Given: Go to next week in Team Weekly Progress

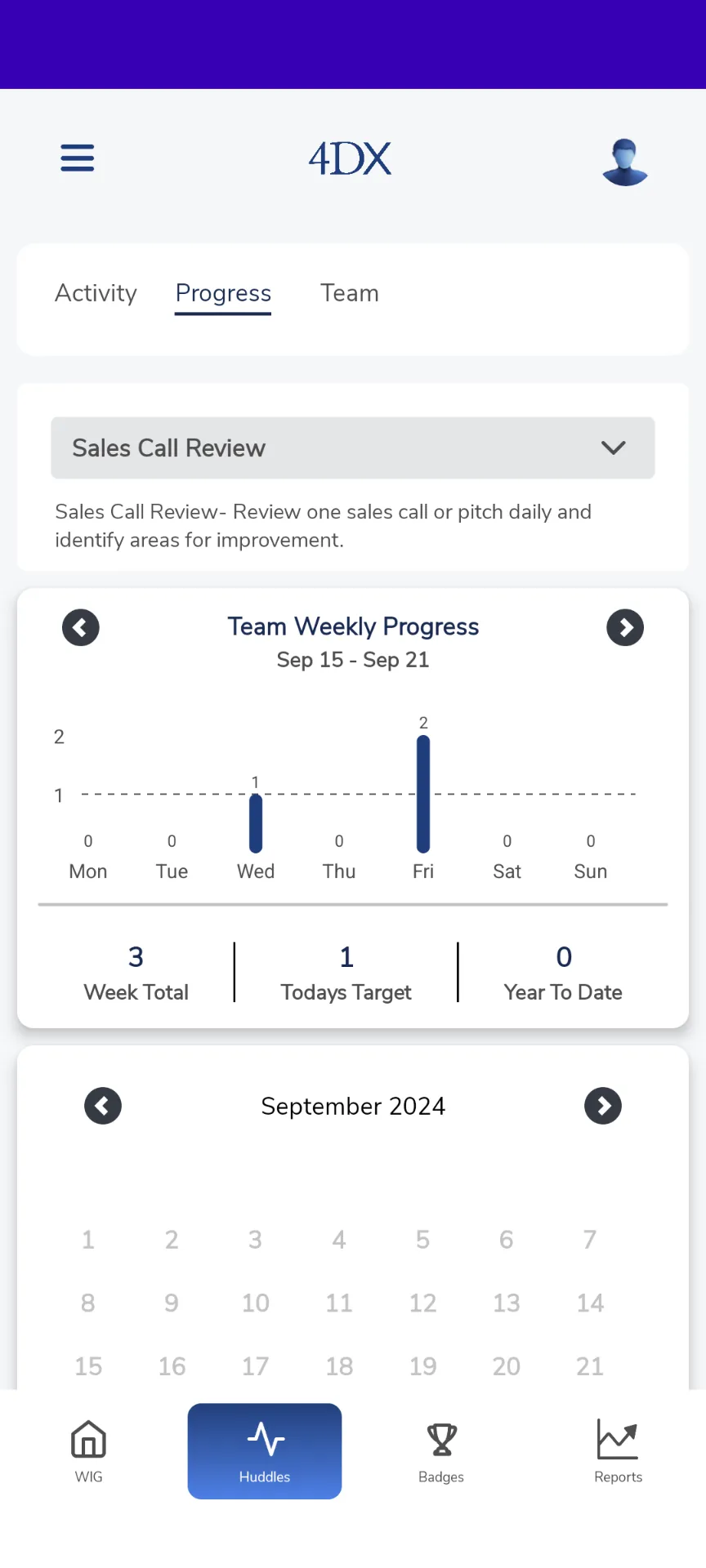Looking at the screenshot, I should click(625, 627).
